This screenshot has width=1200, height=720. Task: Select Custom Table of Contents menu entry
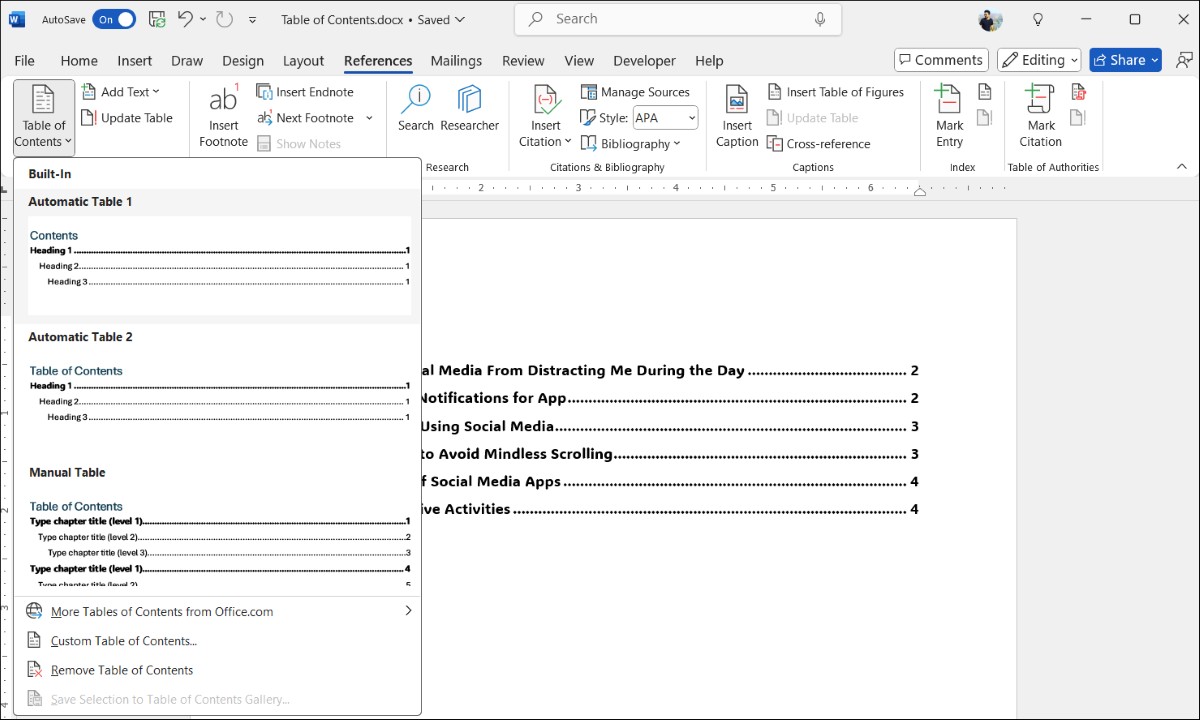click(218, 641)
